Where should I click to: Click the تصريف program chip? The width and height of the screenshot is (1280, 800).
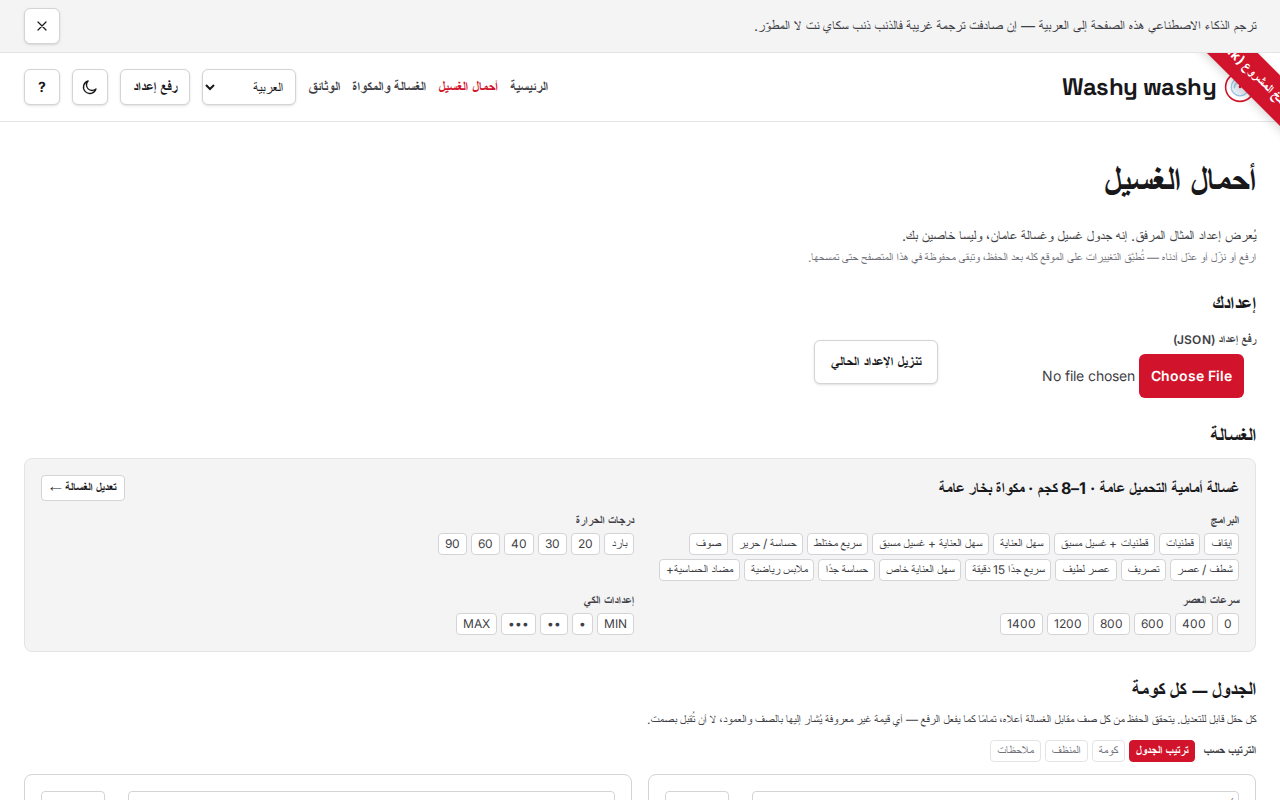coord(1144,570)
